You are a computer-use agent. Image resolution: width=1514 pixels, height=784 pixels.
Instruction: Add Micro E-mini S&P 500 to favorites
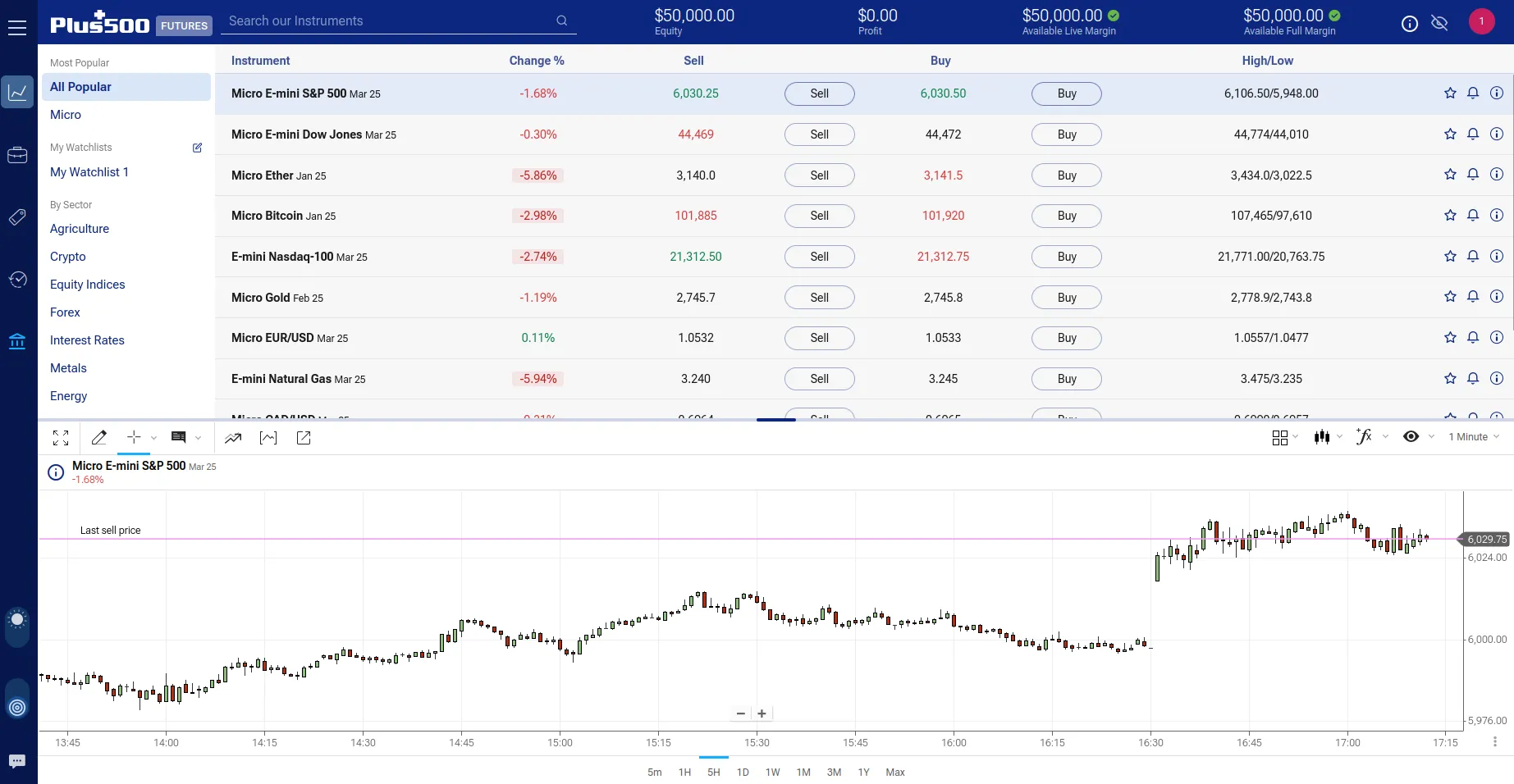[1450, 93]
